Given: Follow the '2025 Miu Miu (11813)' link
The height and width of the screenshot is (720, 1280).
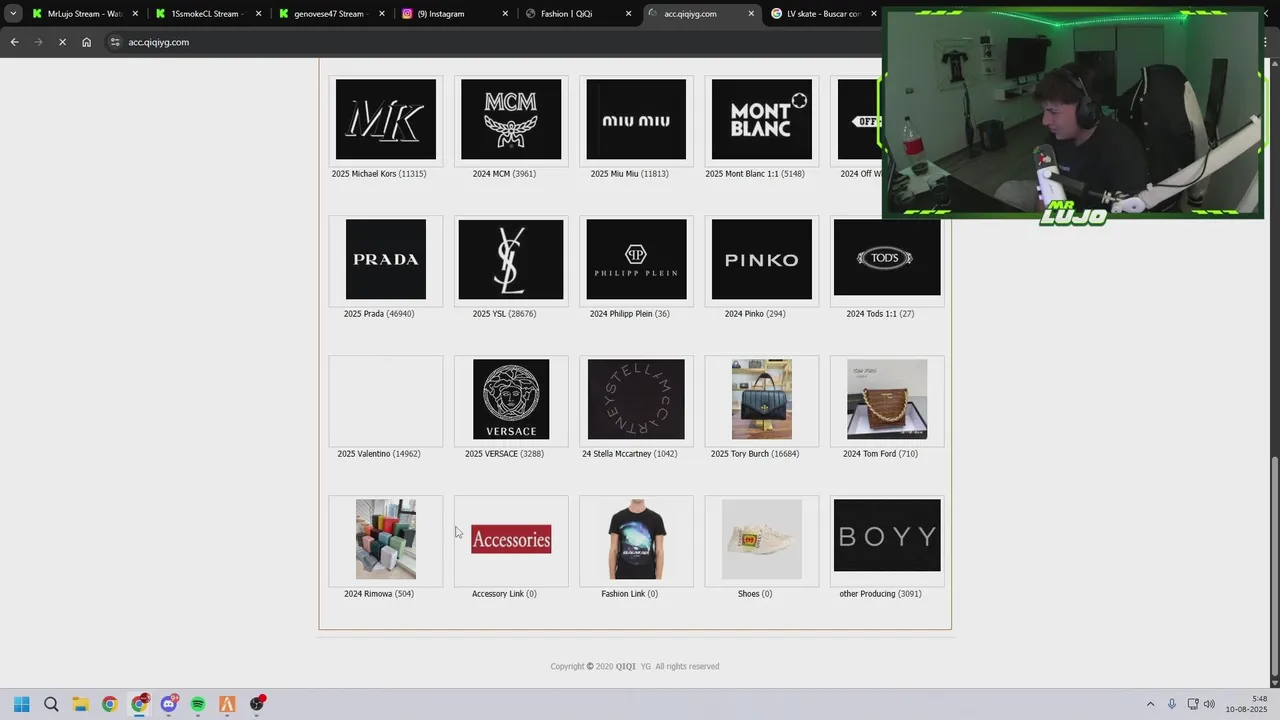Looking at the screenshot, I should (x=629, y=174).
